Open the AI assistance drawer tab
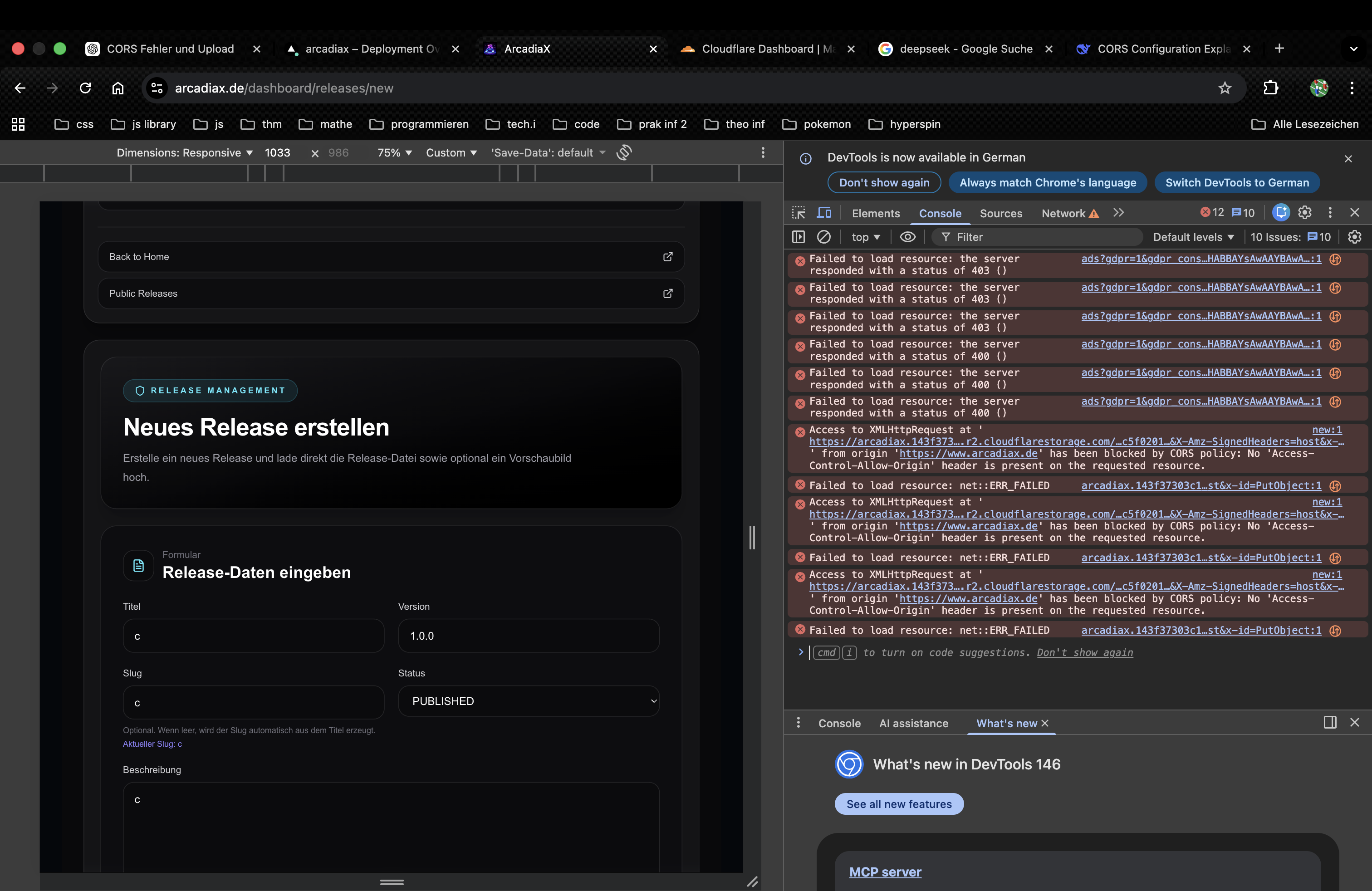The height and width of the screenshot is (891, 1372). pyautogui.click(x=913, y=723)
